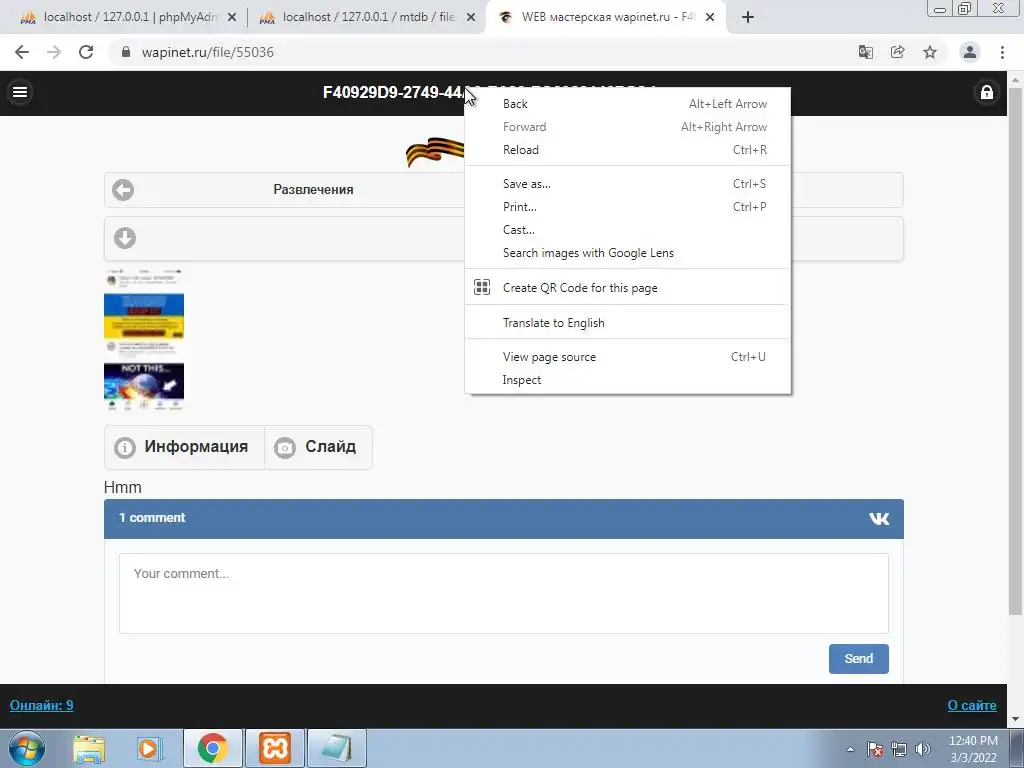Reload the page with toolbar refresh icon
Viewport: 1024px width, 768px height.
[x=86, y=52]
